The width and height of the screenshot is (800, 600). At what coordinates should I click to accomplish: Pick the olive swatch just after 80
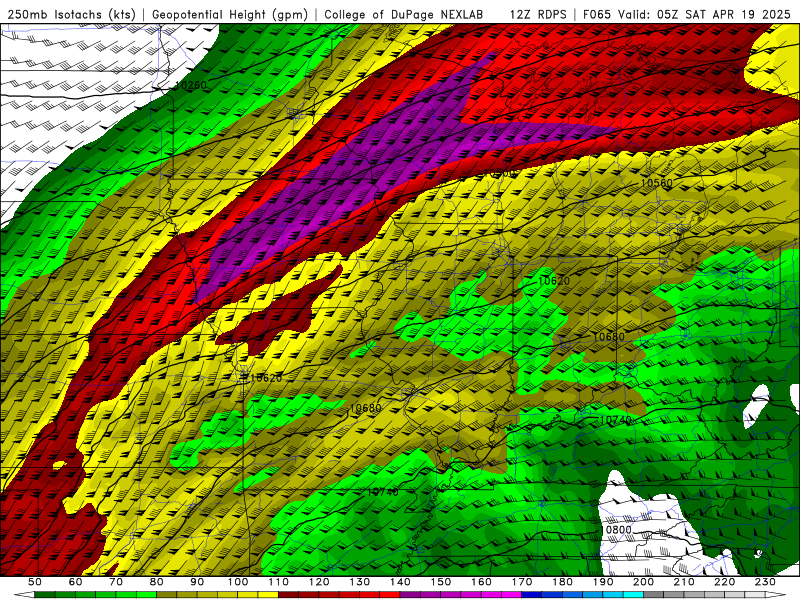click(x=166, y=595)
